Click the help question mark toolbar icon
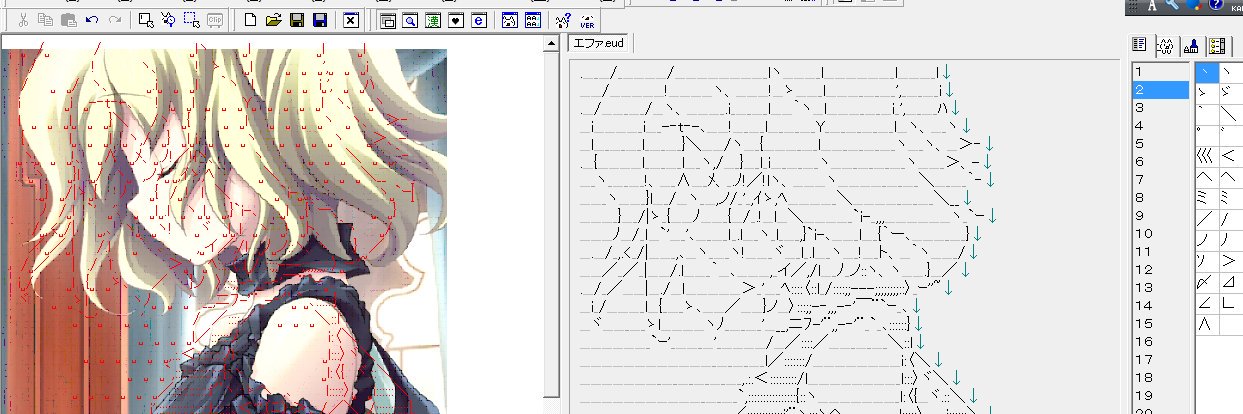 click(563, 20)
